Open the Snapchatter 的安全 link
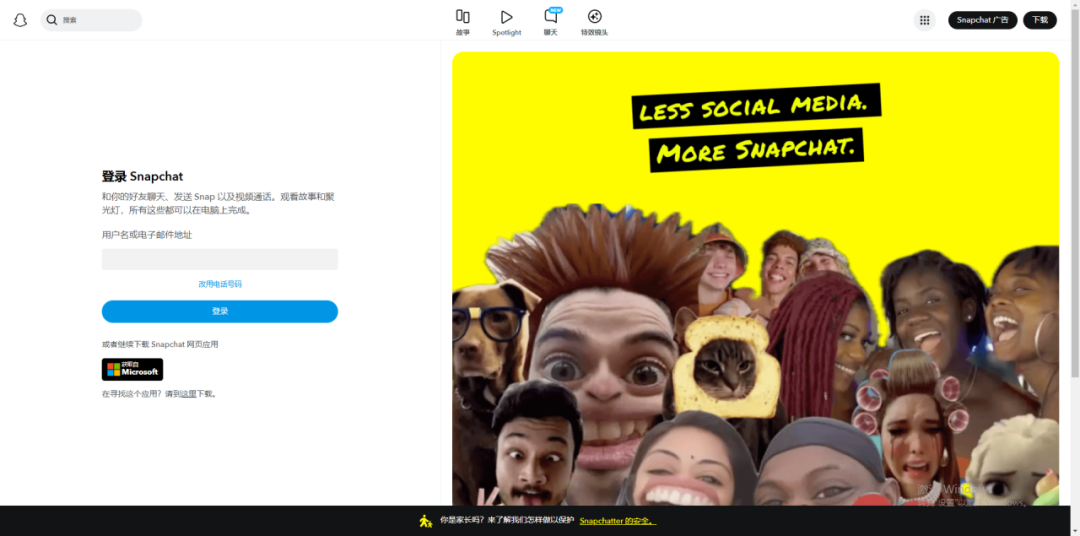 (617, 521)
